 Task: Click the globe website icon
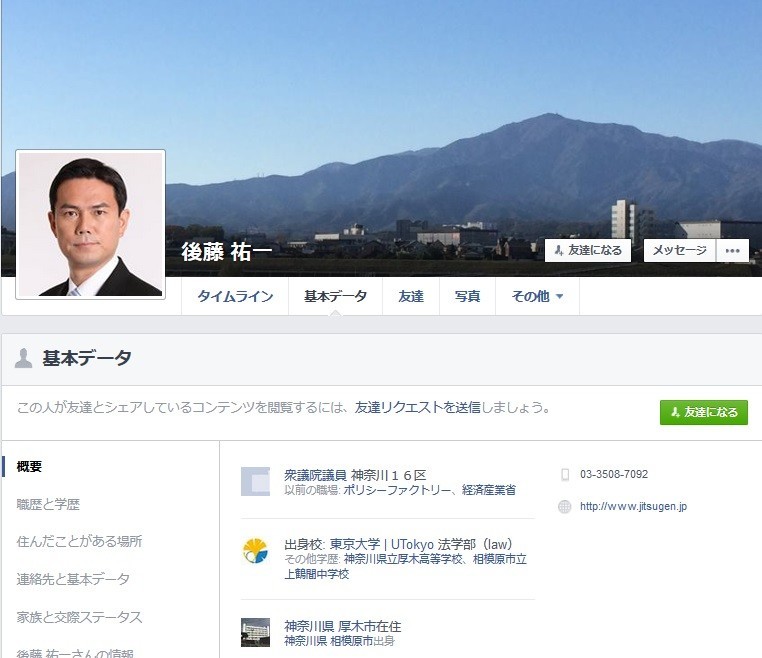point(565,507)
